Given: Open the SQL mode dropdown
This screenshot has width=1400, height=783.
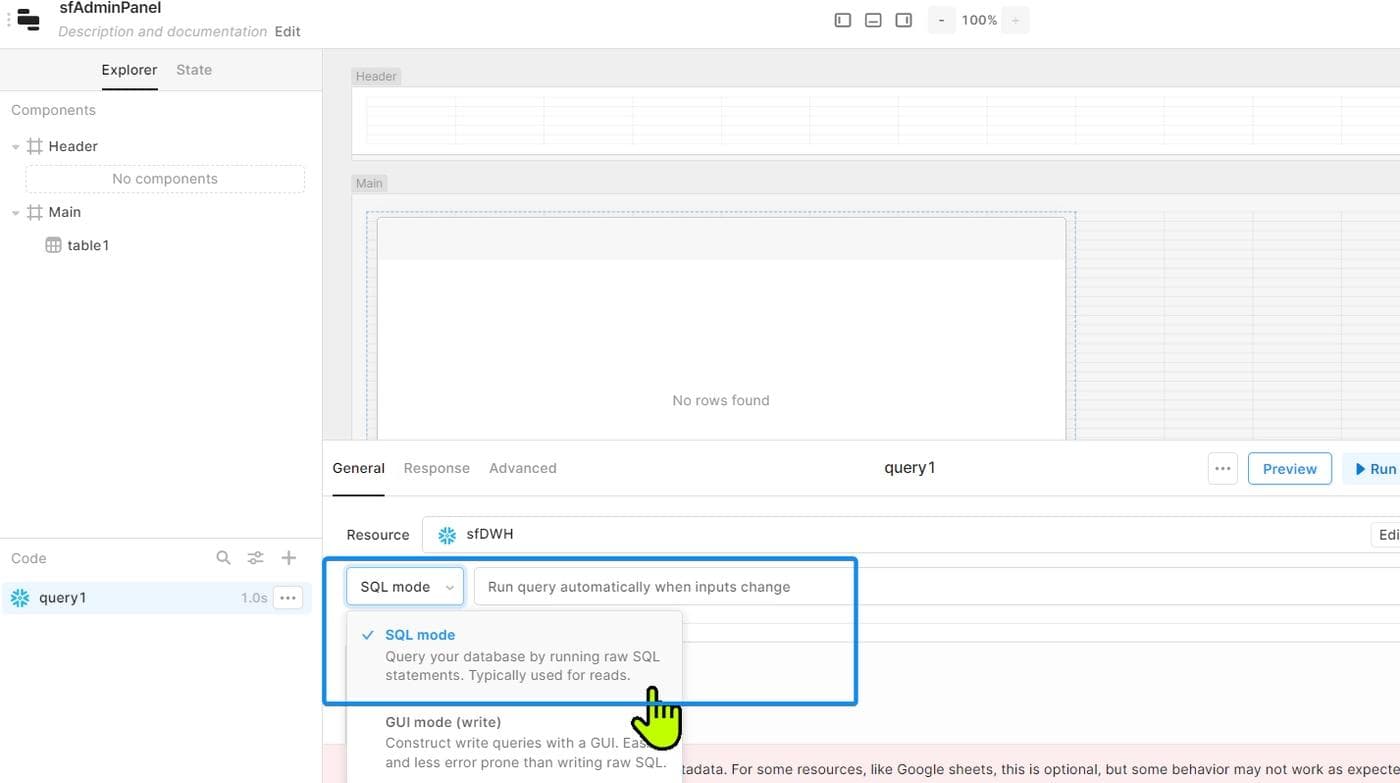Looking at the screenshot, I should coord(405,587).
